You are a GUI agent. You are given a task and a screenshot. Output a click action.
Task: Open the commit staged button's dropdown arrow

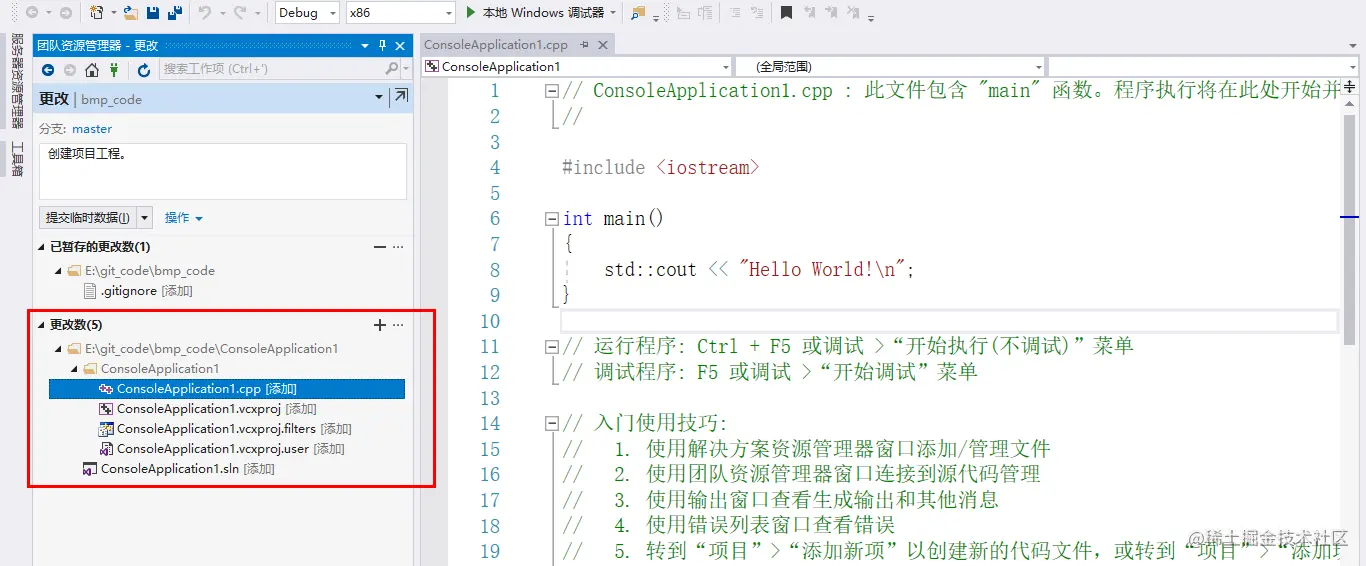click(x=145, y=217)
